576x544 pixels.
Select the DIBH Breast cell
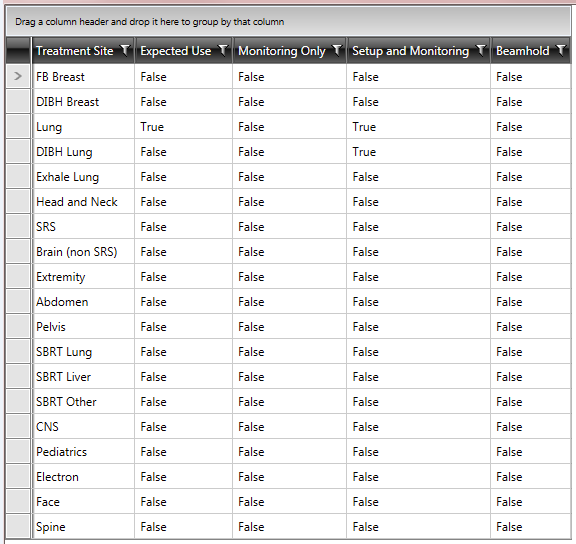coord(83,101)
